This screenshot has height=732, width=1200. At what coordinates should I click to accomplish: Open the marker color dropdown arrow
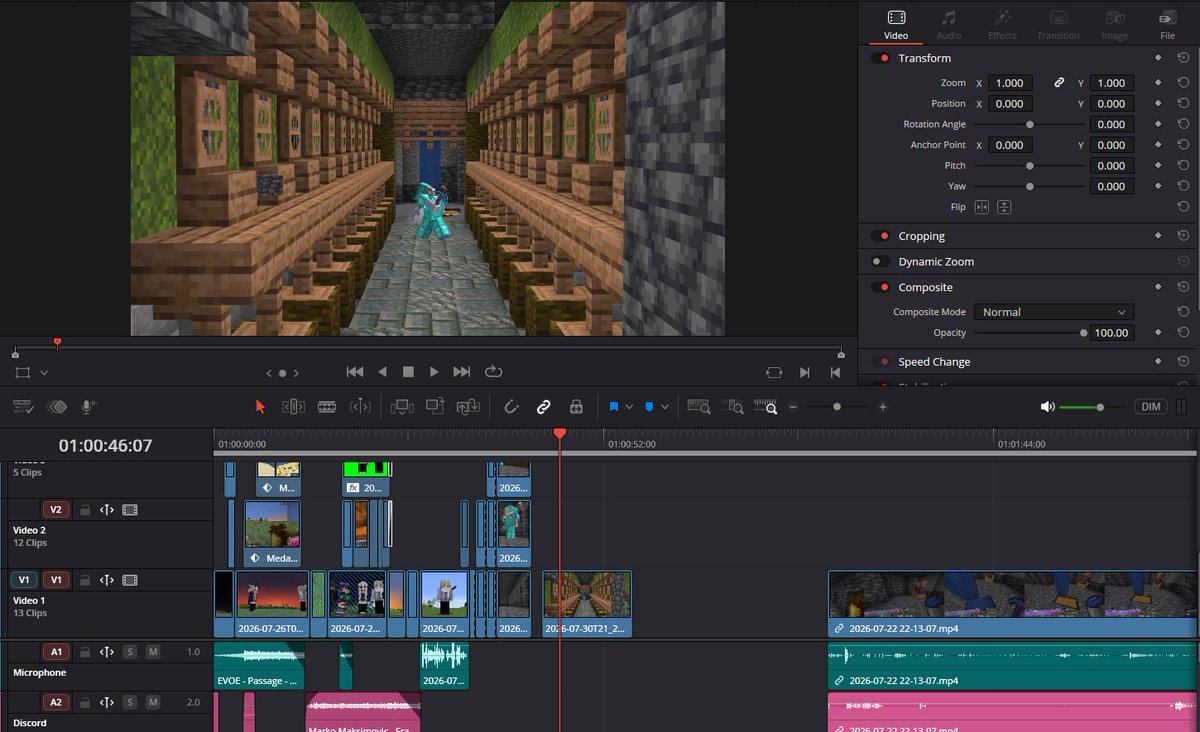[x=664, y=407]
